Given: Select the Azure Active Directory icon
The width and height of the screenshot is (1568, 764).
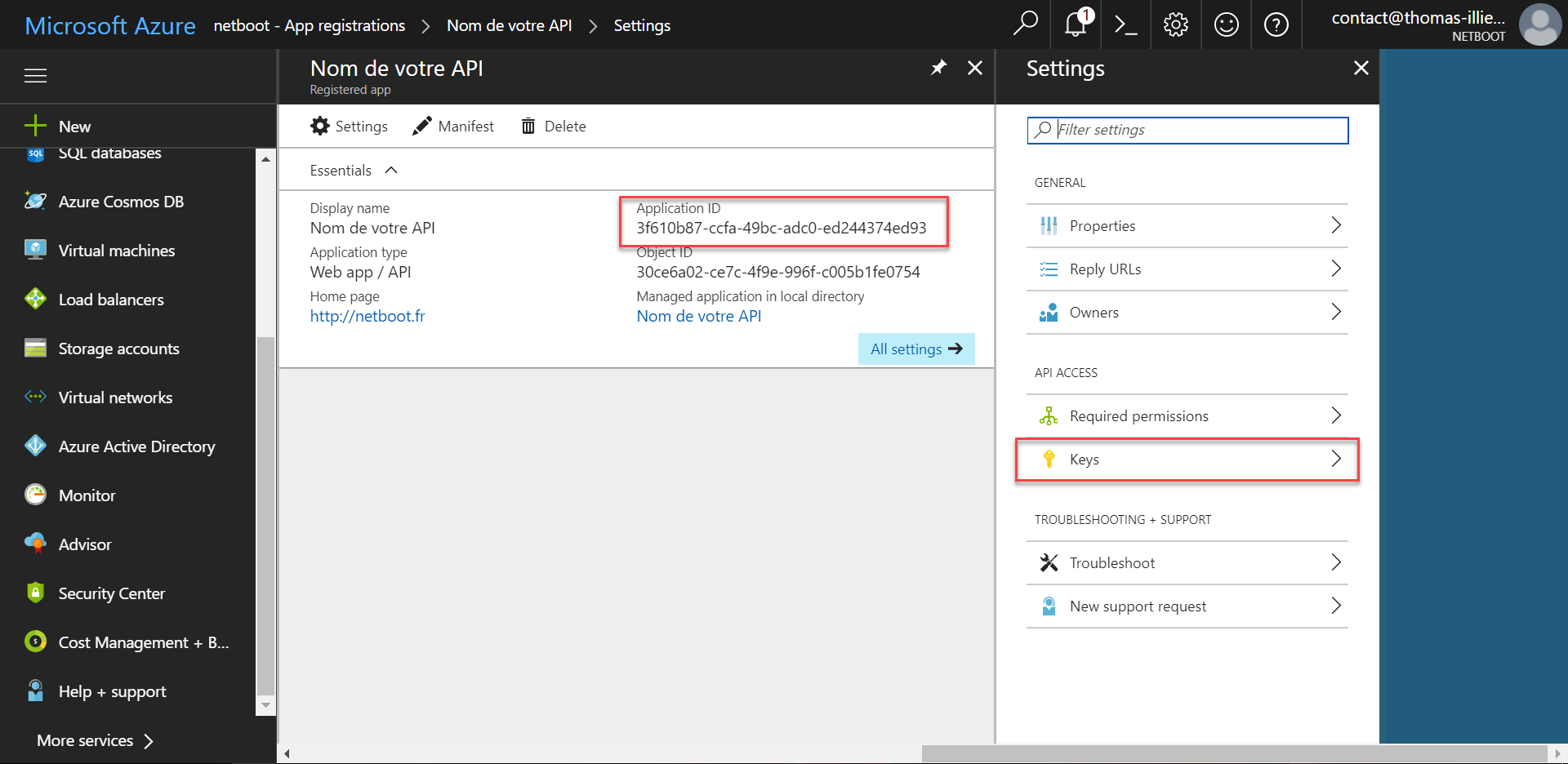Looking at the screenshot, I should pyautogui.click(x=35, y=446).
